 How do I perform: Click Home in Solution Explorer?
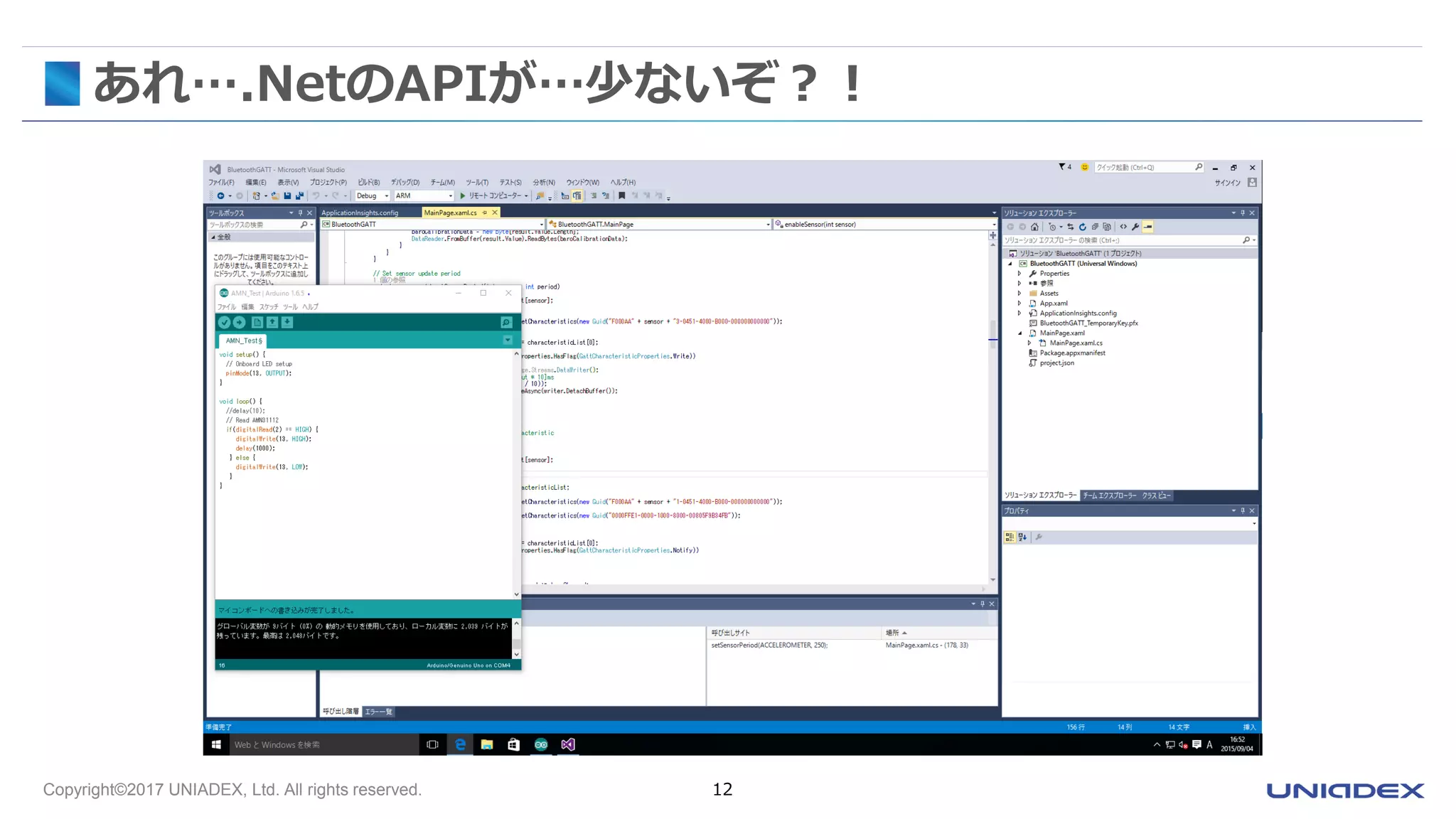point(1035,227)
